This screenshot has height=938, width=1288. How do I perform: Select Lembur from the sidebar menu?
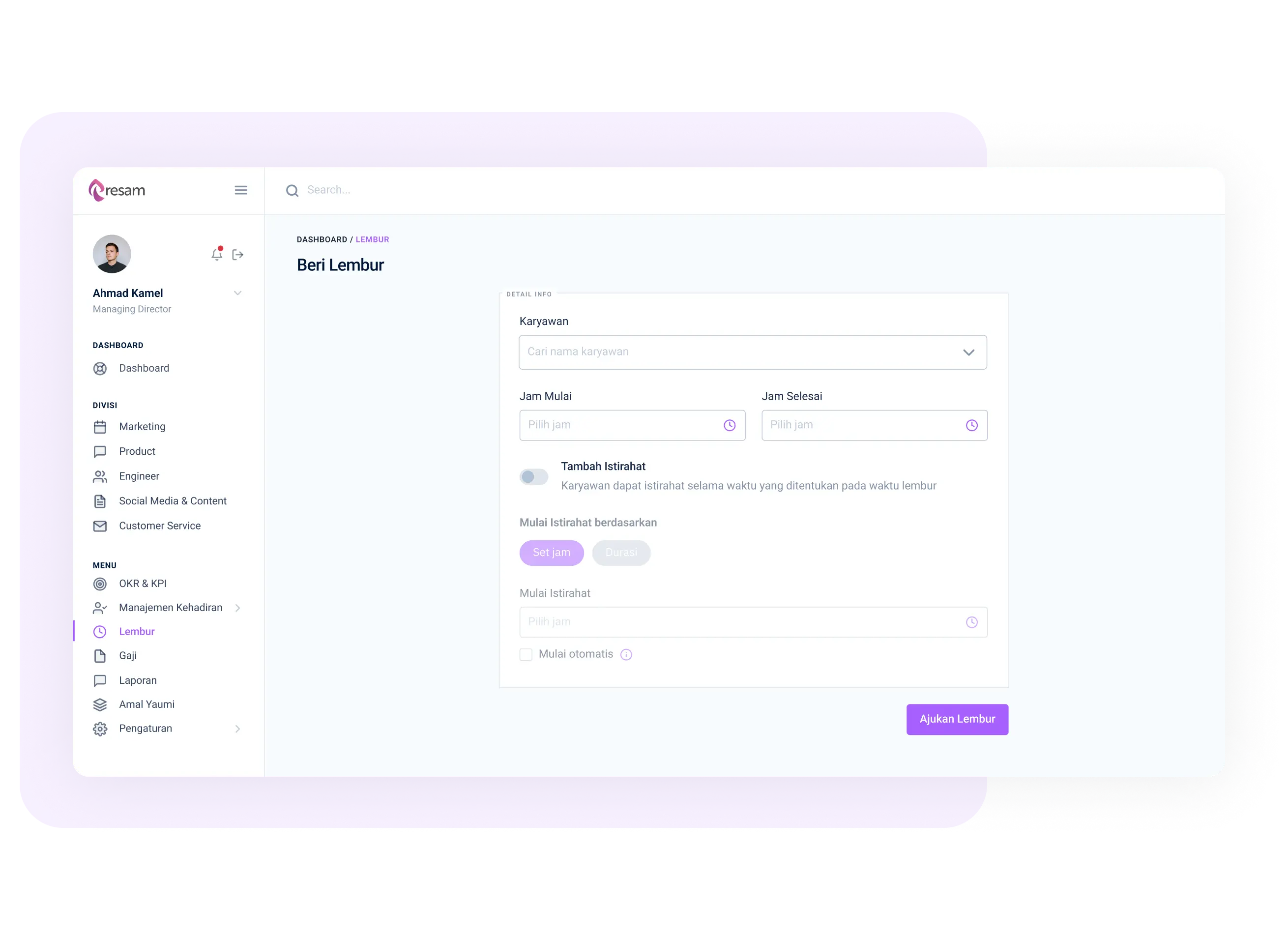click(x=138, y=631)
